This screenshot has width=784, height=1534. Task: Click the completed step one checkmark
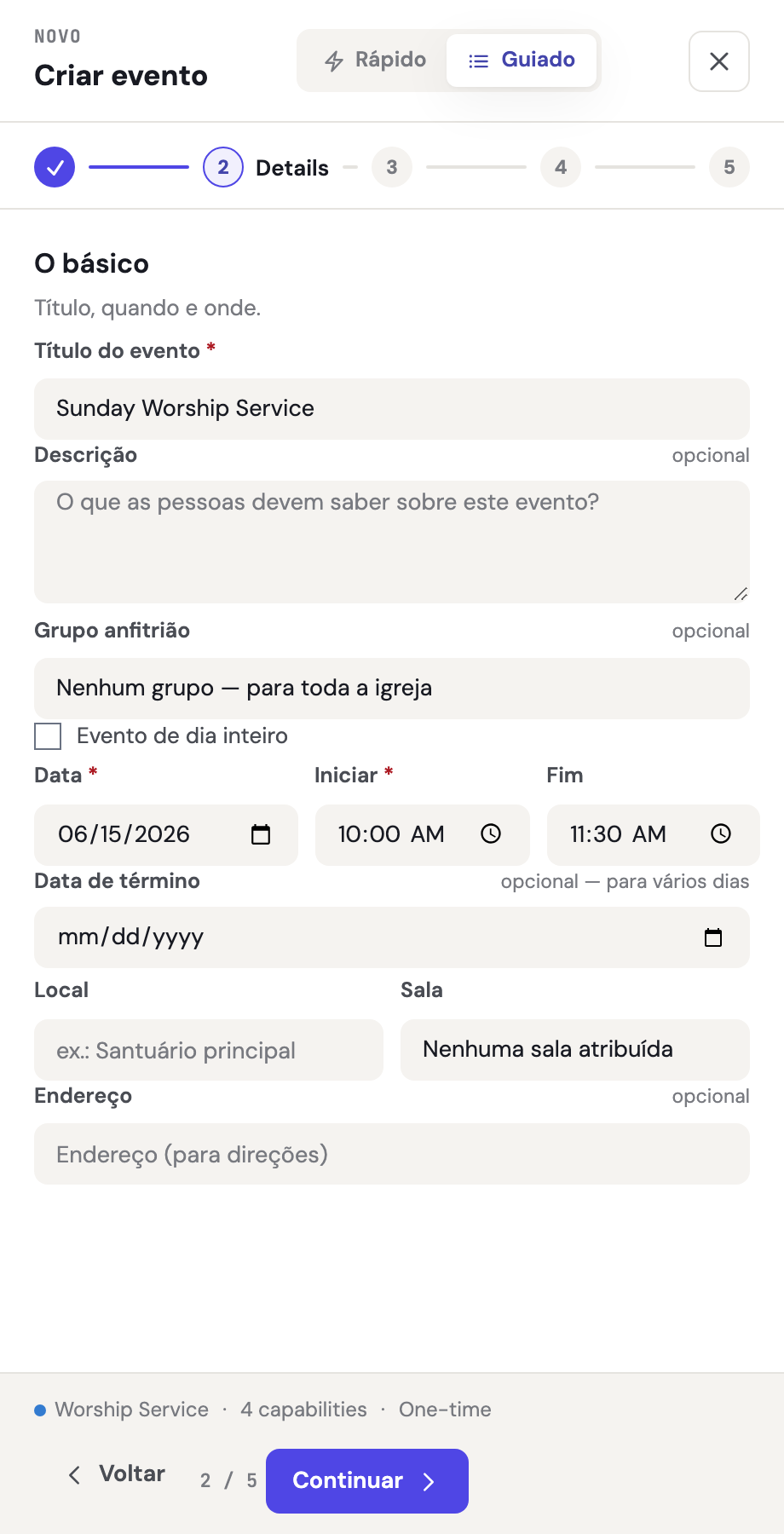coord(55,167)
